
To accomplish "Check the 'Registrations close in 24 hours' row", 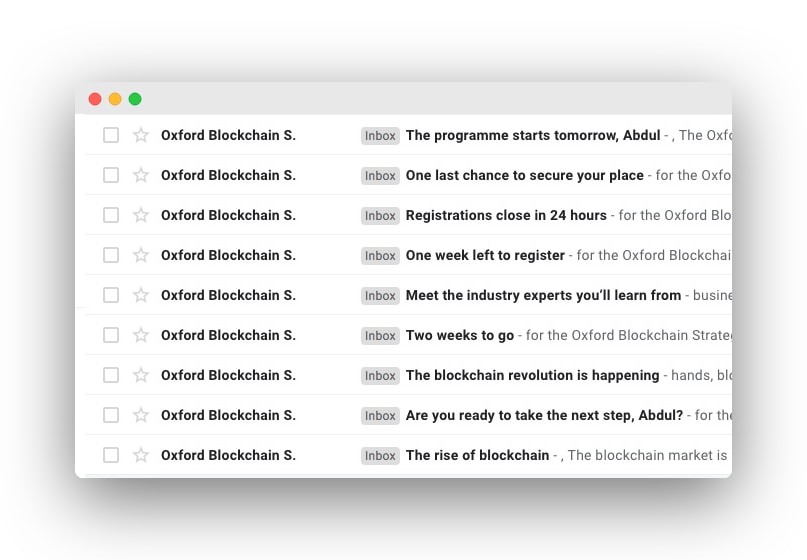I will click(x=111, y=215).
